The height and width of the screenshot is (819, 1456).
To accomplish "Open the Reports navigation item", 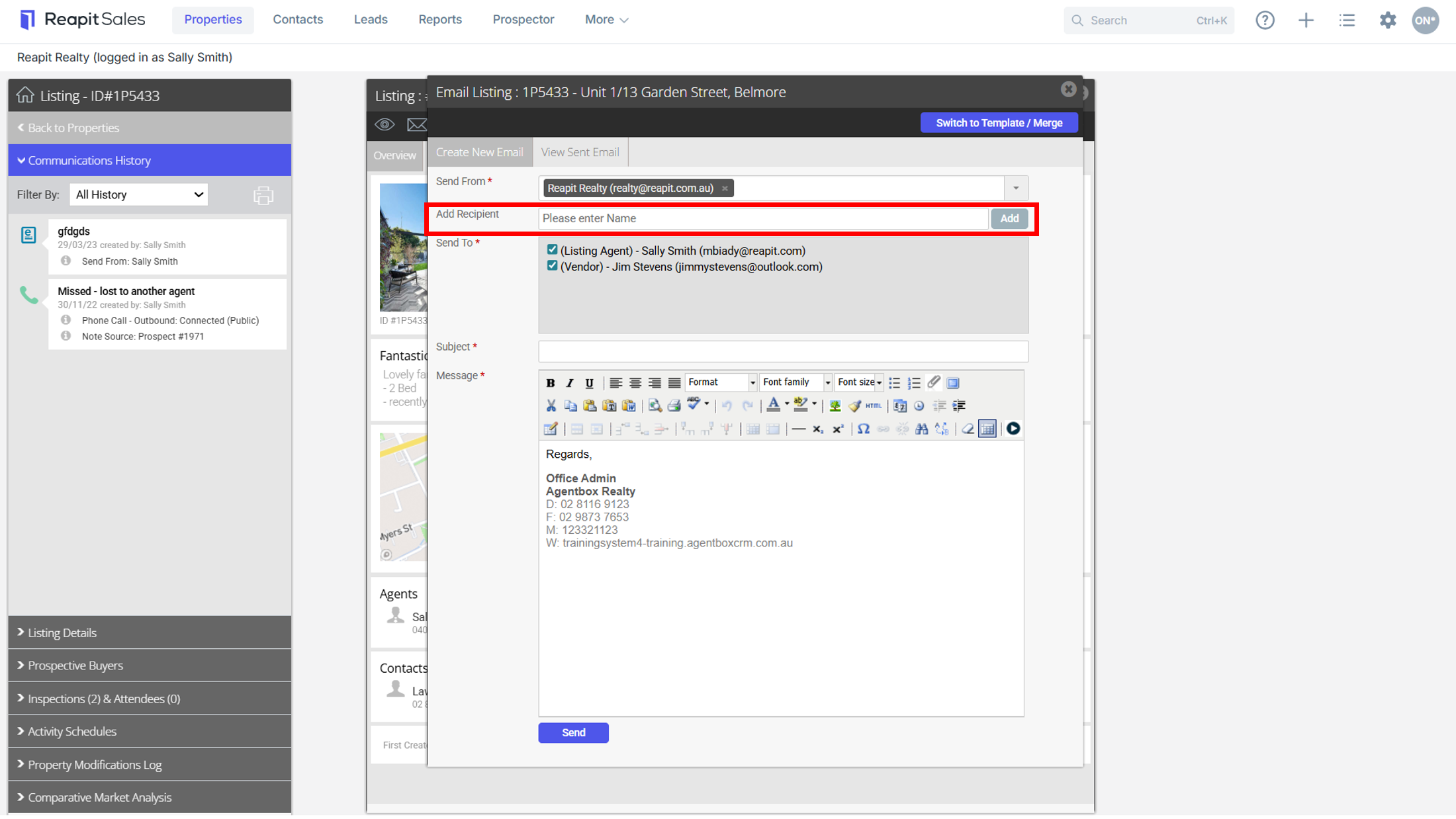I will coord(440,20).
